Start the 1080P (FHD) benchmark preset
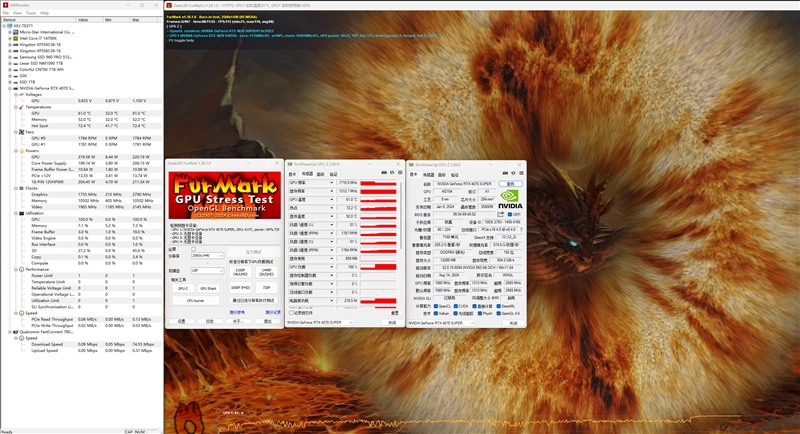 [240, 288]
